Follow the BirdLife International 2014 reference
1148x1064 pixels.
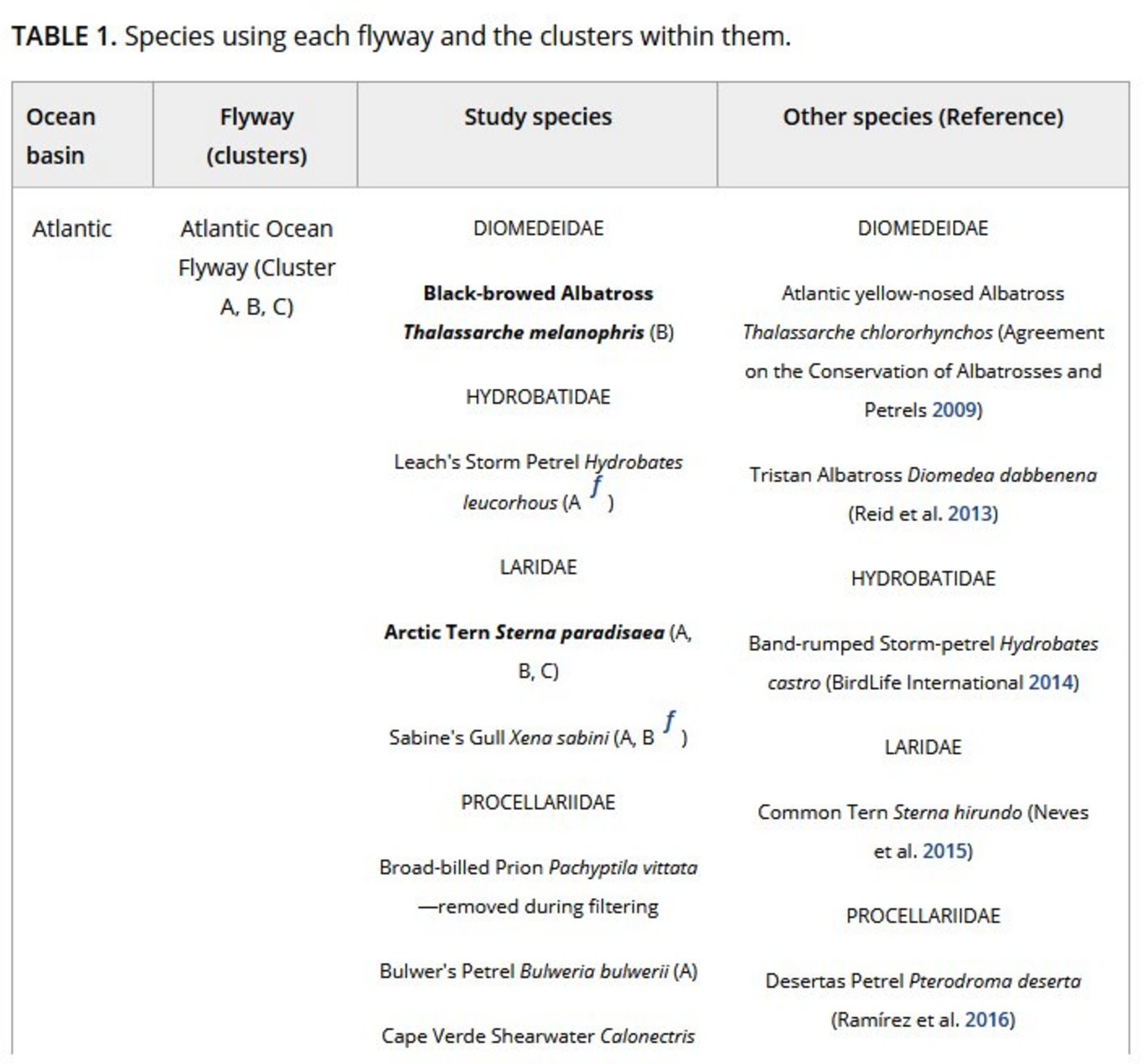pyautogui.click(x=1051, y=683)
